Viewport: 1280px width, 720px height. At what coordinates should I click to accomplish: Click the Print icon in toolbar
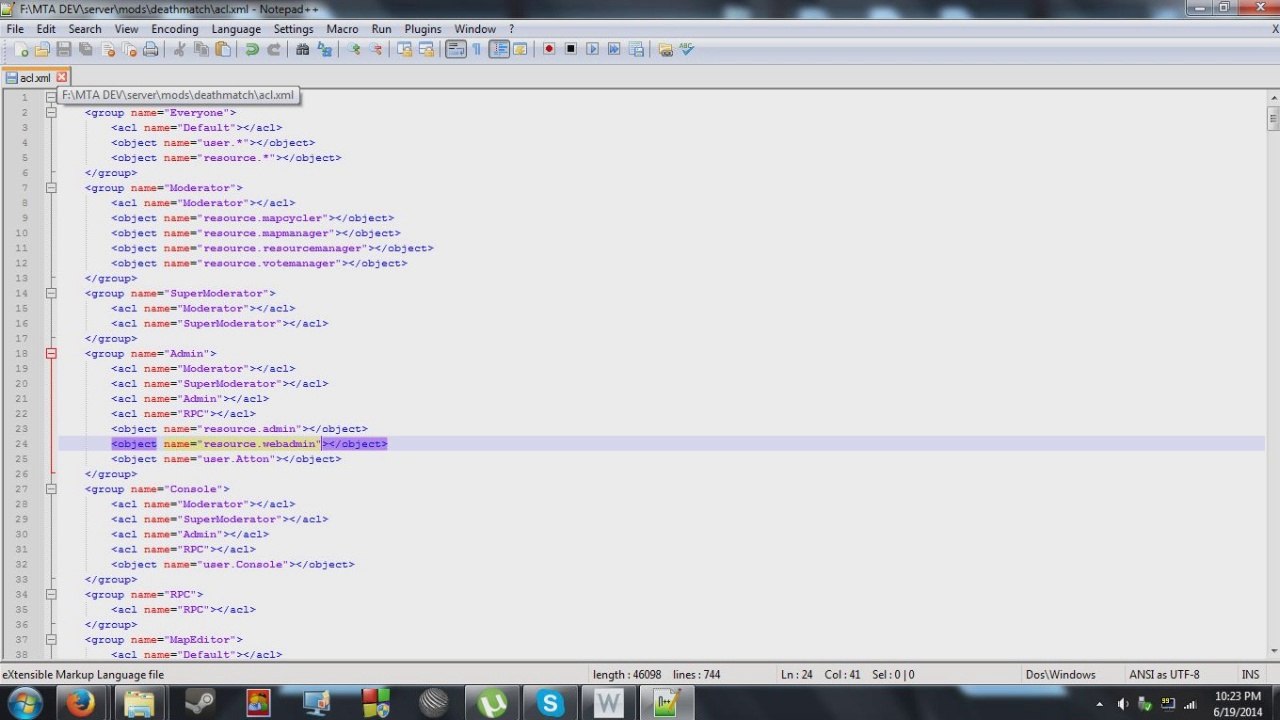(x=150, y=49)
